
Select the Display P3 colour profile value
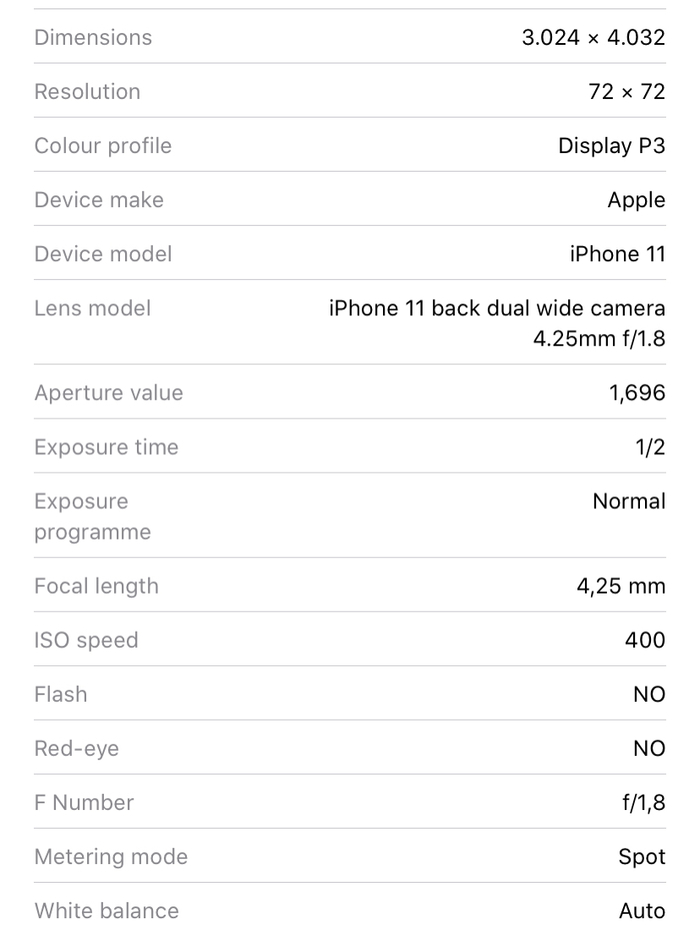(x=611, y=146)
